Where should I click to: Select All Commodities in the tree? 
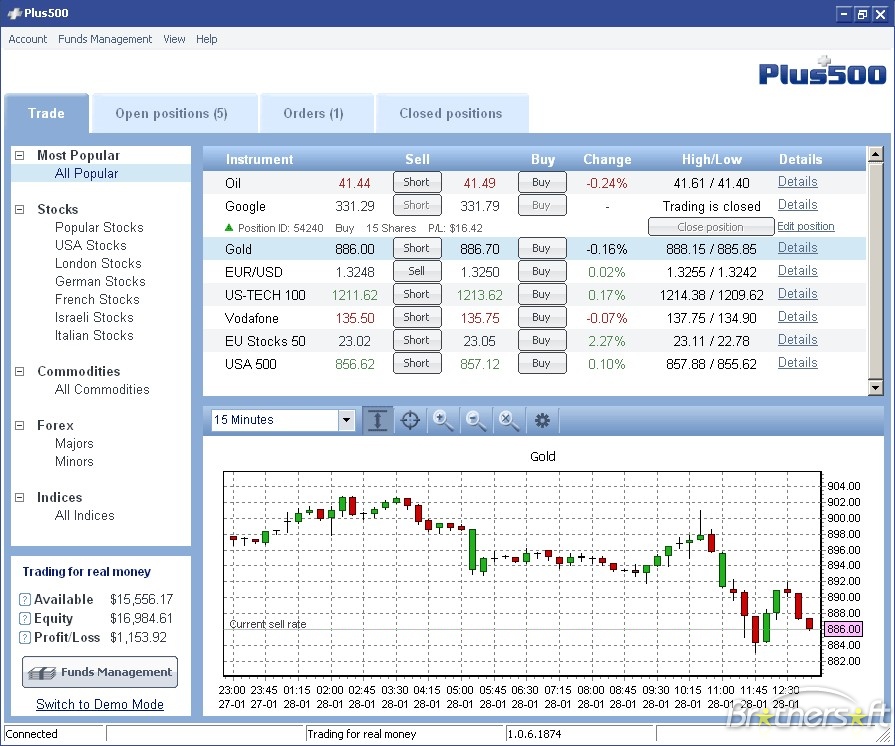102,389
